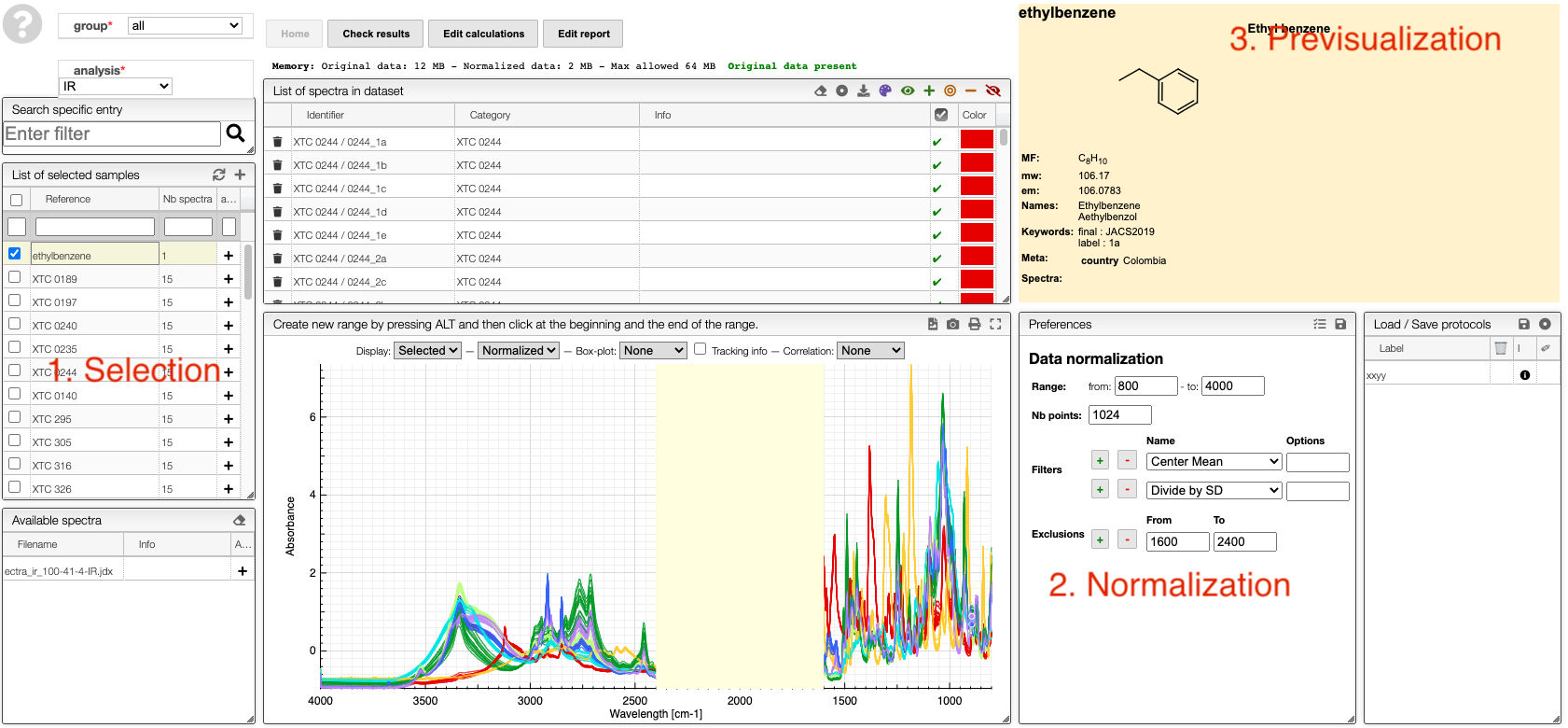Refresh the list of selected samples
The width and height of the screenshot is (1568, 728).
click(219, 175)
